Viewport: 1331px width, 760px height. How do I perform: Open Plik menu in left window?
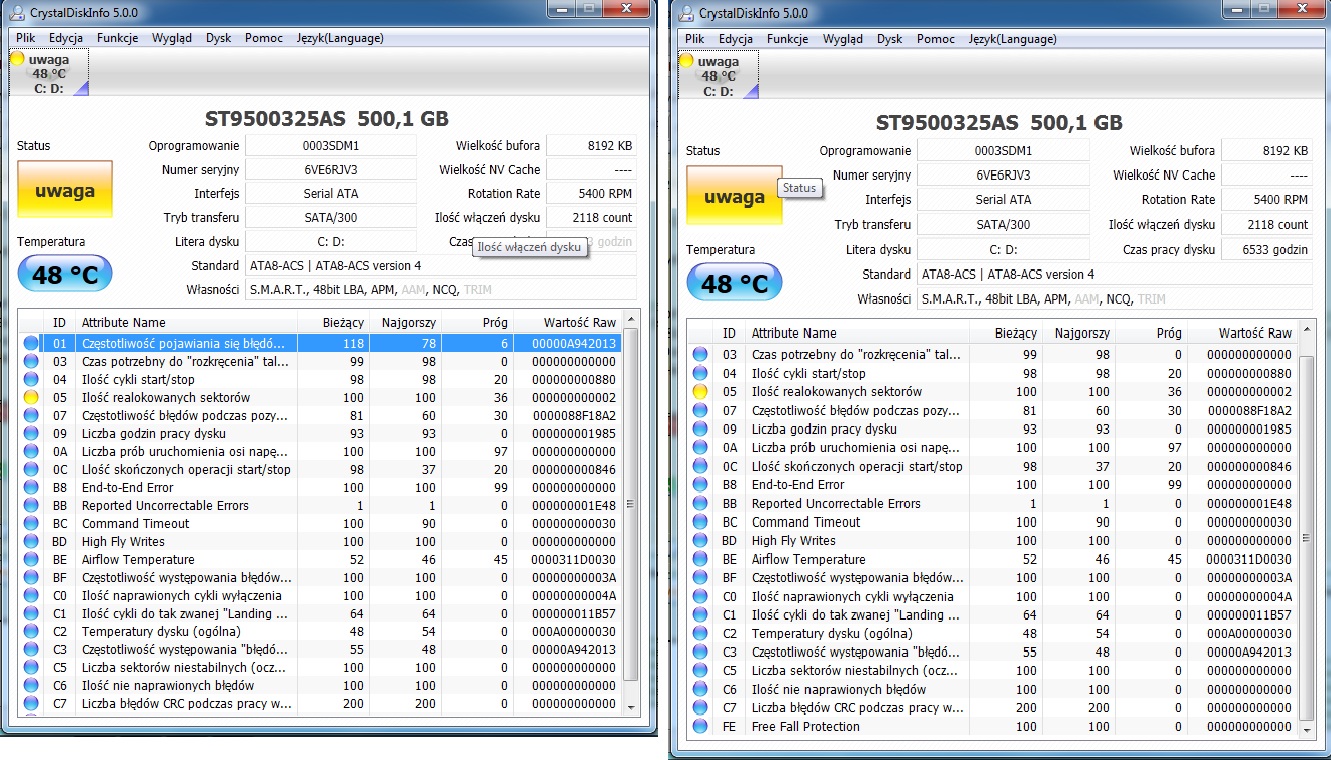pyautogui.click(x=24, y=38)
